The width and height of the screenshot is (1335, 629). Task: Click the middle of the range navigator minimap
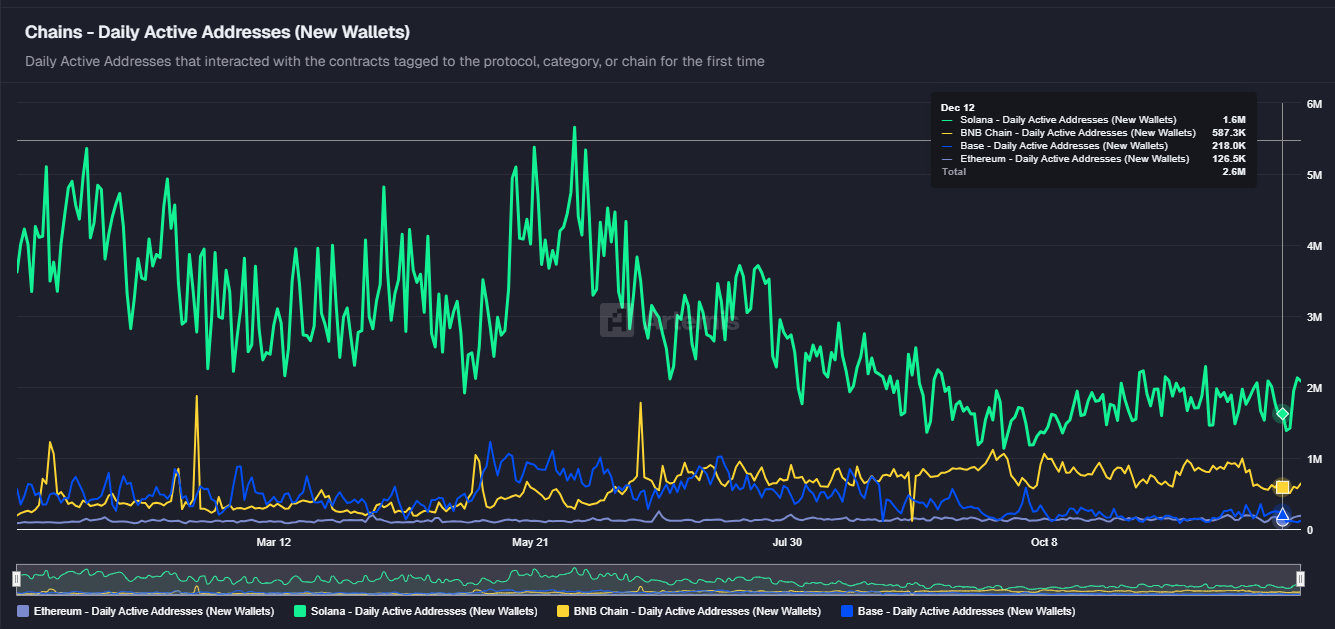pos(658,579)
